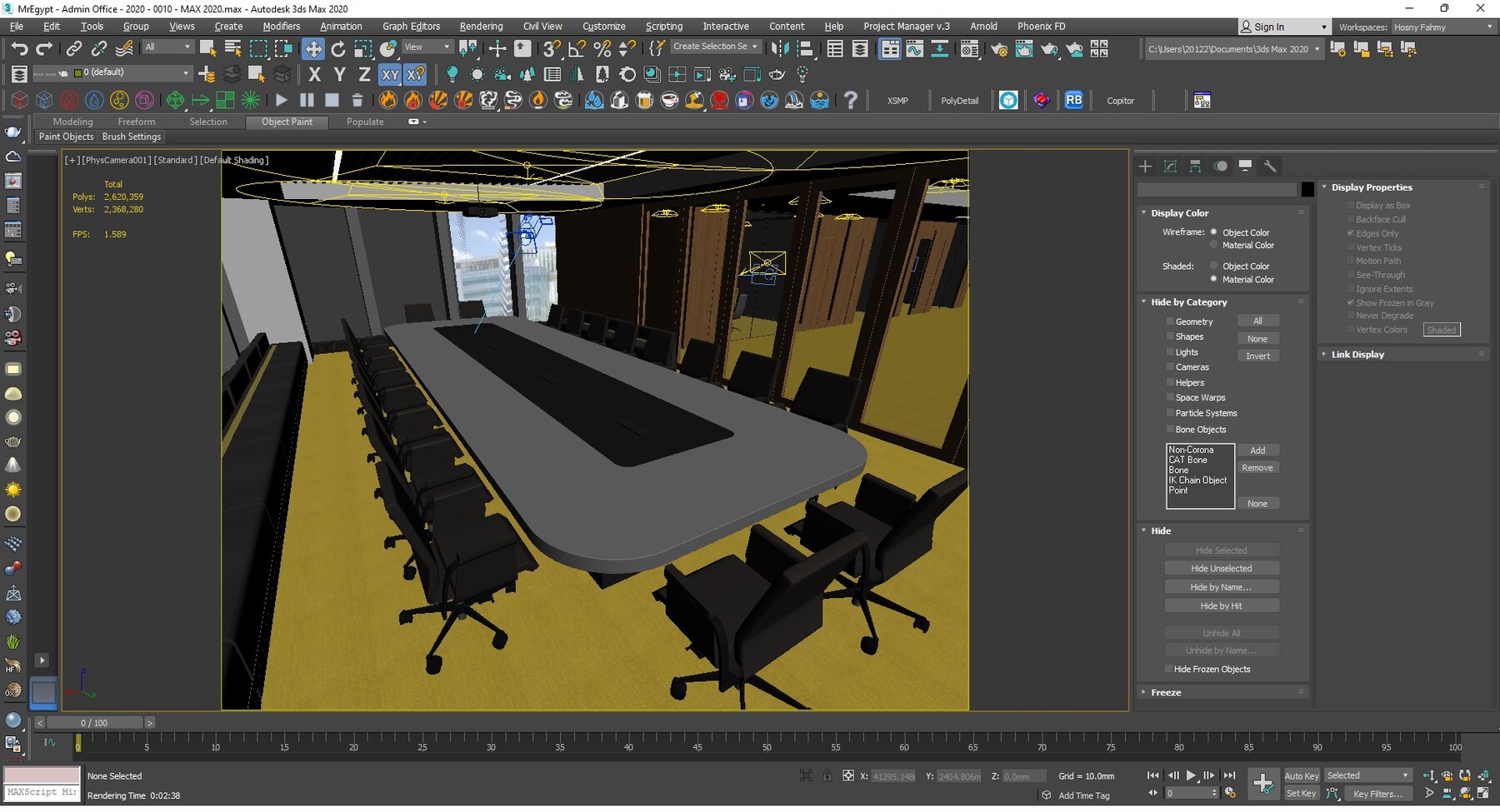
Task: Select the Select and Rotate tool
Action: pos(338,48)
